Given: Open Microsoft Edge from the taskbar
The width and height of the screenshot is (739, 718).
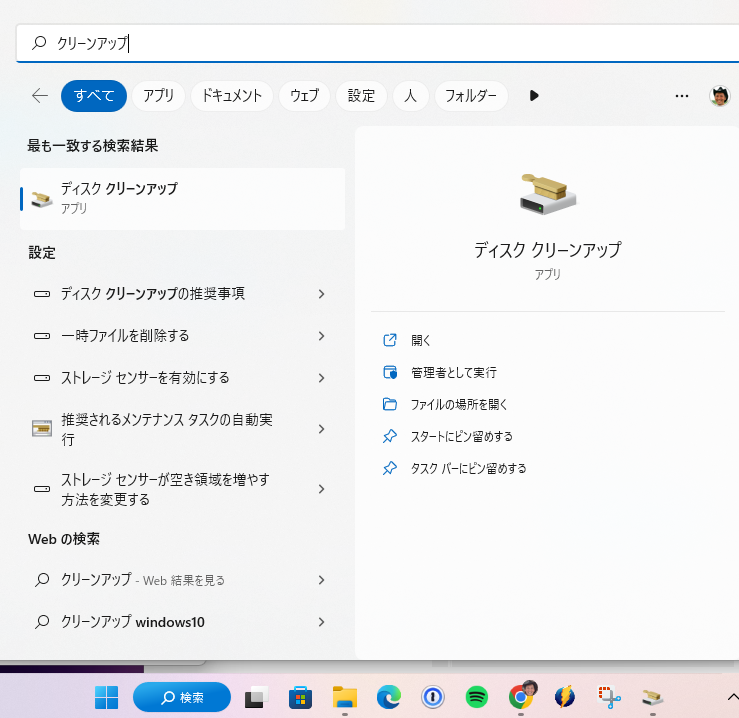Looking at the screenshot, I should 388,697.
